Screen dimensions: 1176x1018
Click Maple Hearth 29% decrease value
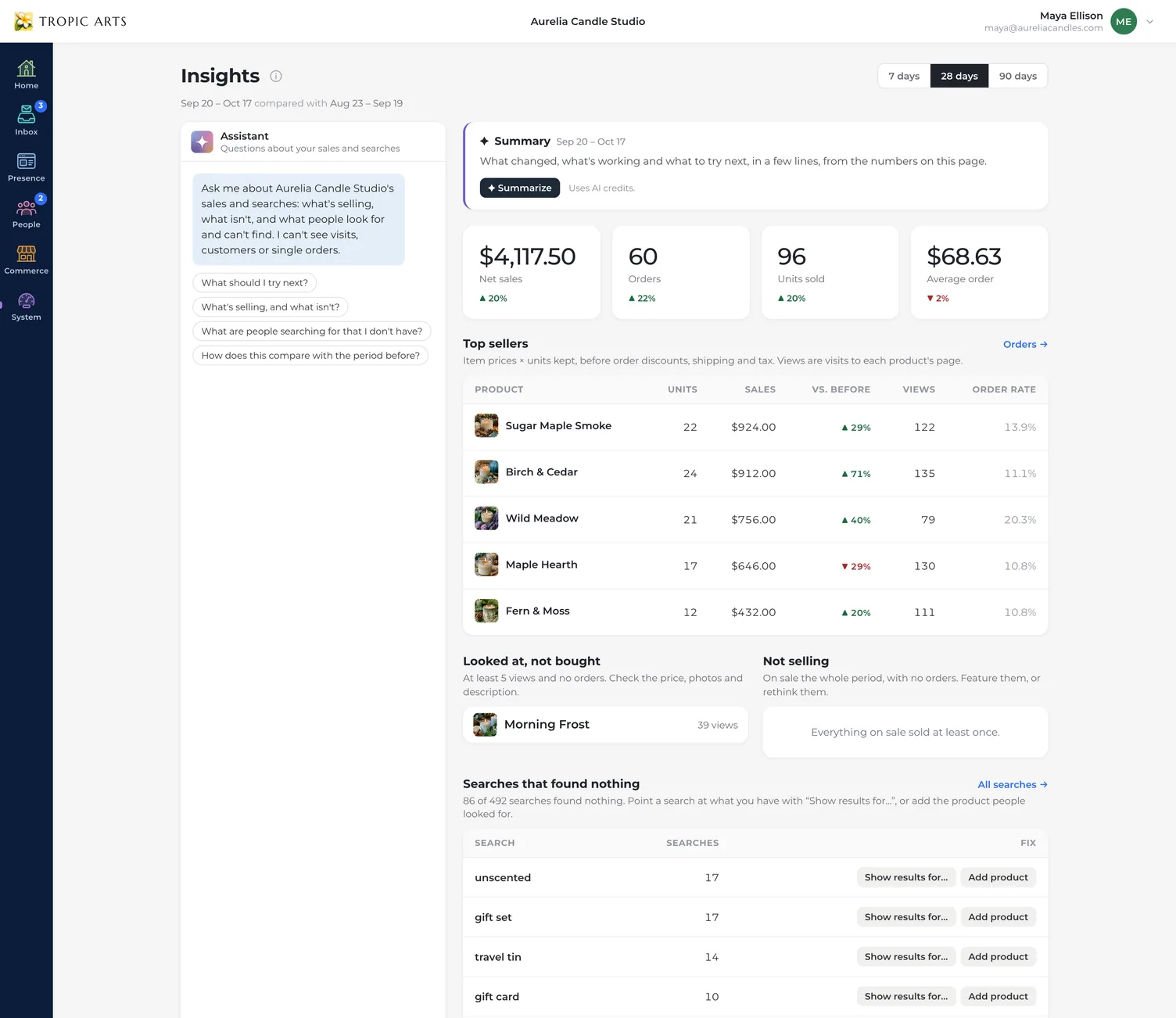point(856,566)
